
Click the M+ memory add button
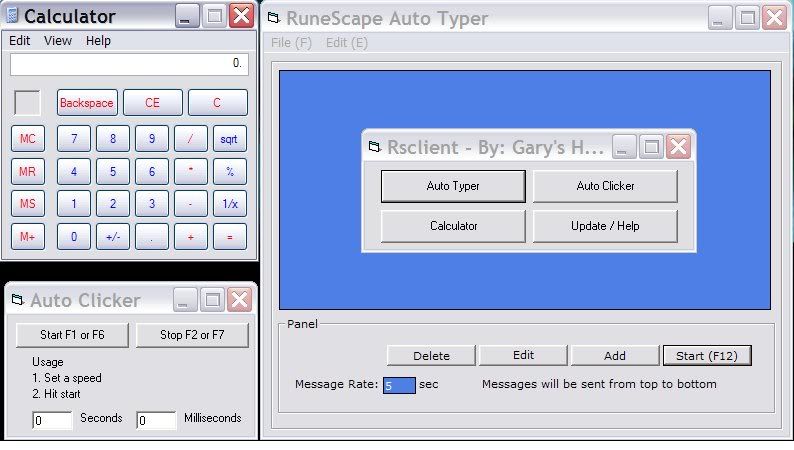(x=28, y=236)
